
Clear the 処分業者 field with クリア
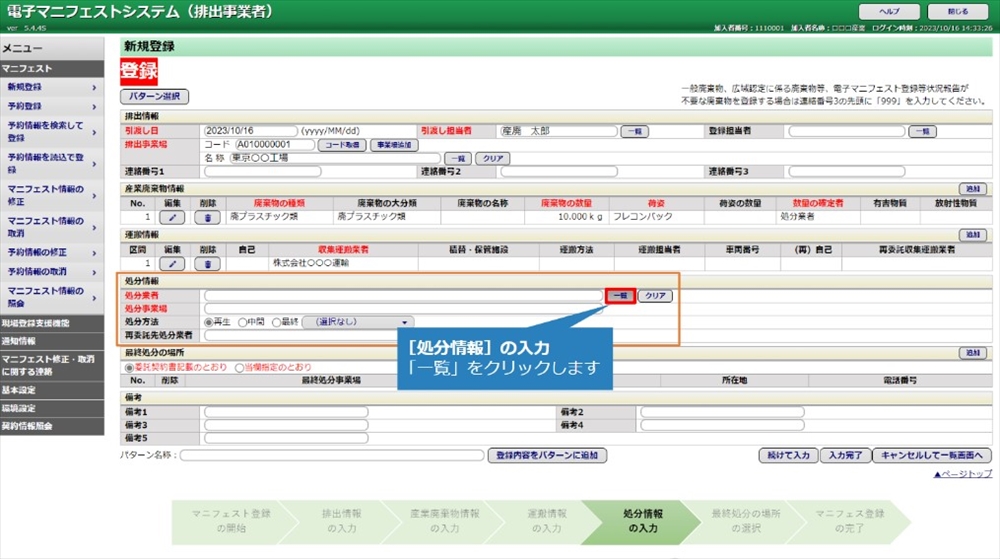pyautogui.click(x=655, y=296)
